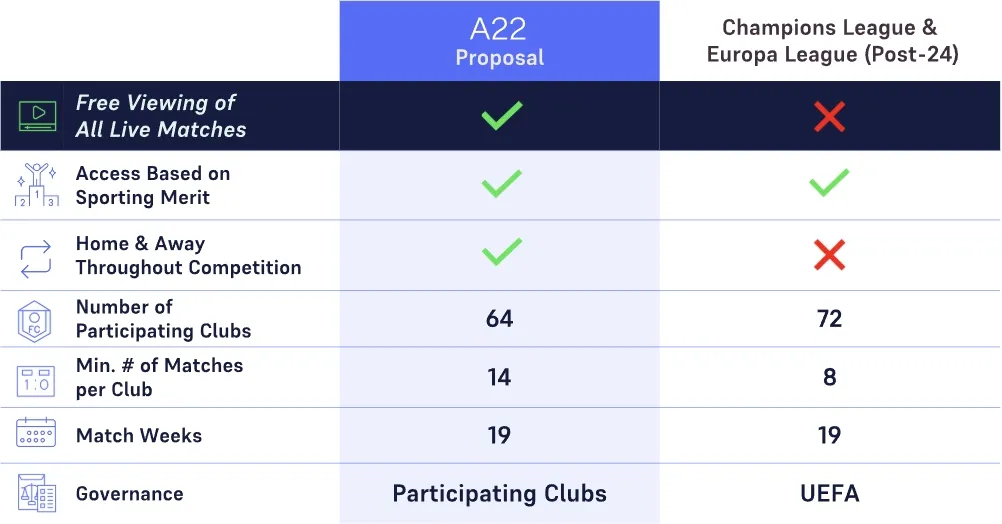Screen dimensions: 1002x524
Task: Click A22 green check for Sporting Merit
Action: tap(501, 184)
